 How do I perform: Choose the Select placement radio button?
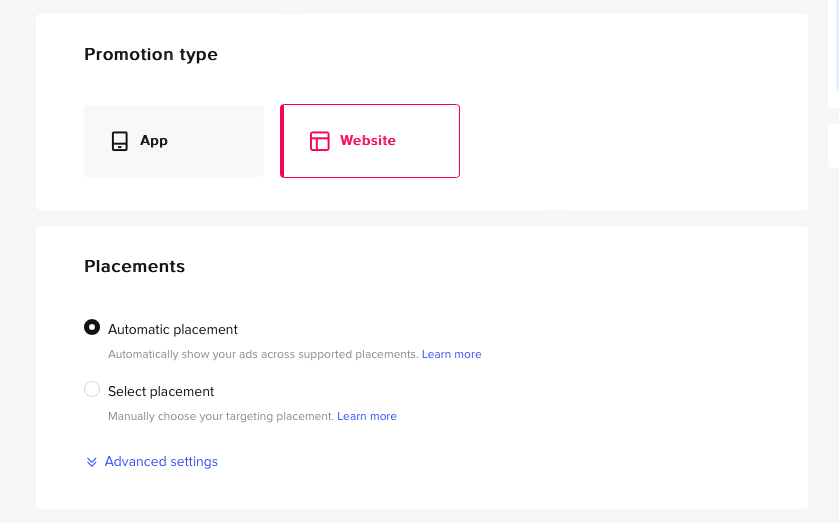[x=92, y=389]
